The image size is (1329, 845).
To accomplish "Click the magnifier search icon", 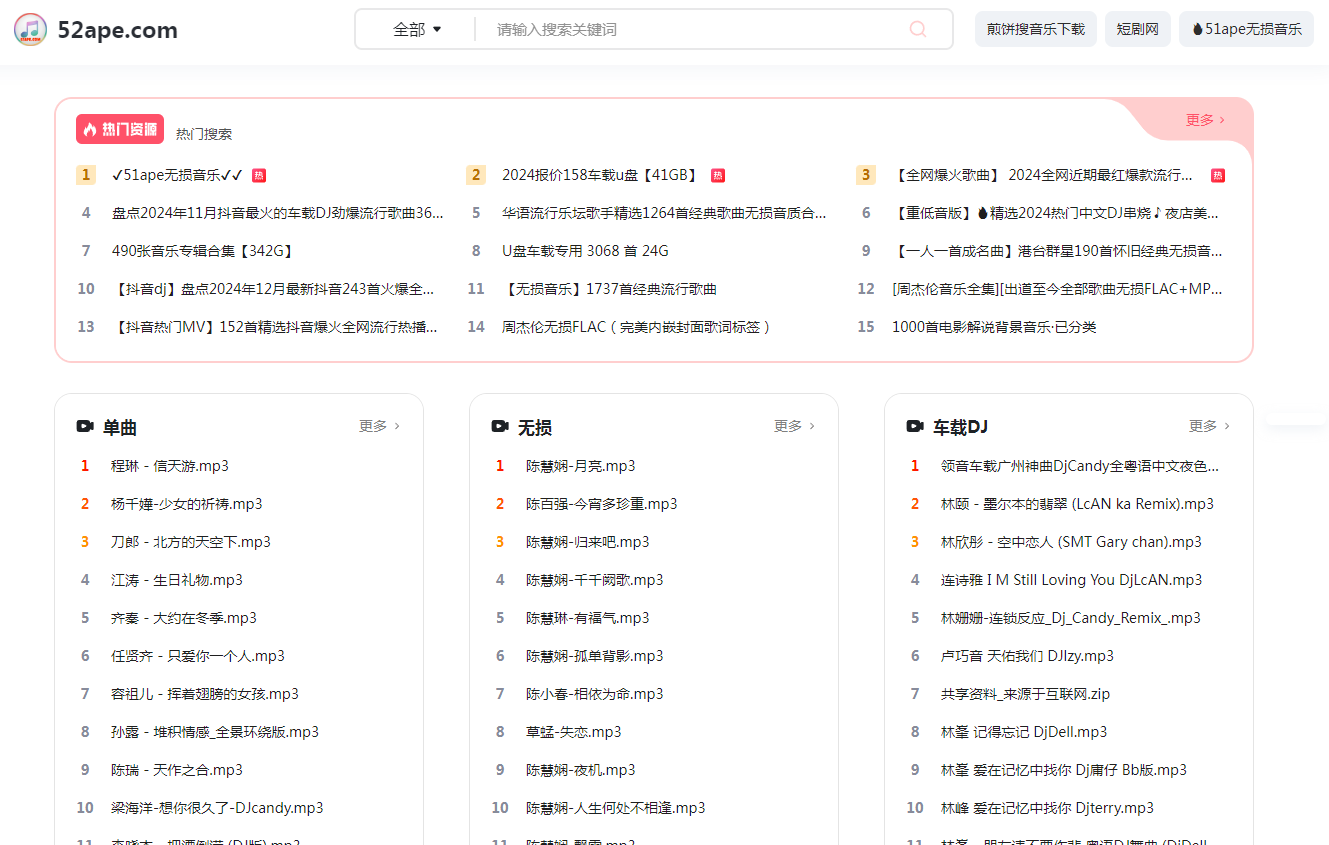I will tap(917, 29).
